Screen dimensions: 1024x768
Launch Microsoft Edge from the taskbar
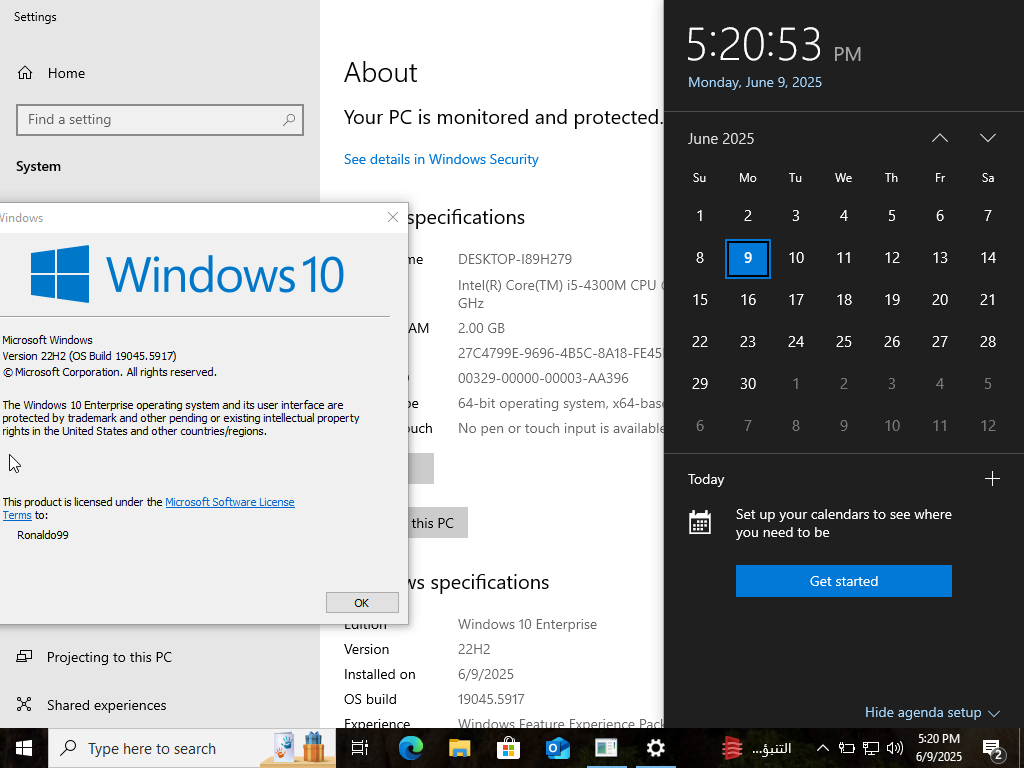click(411, 748)
